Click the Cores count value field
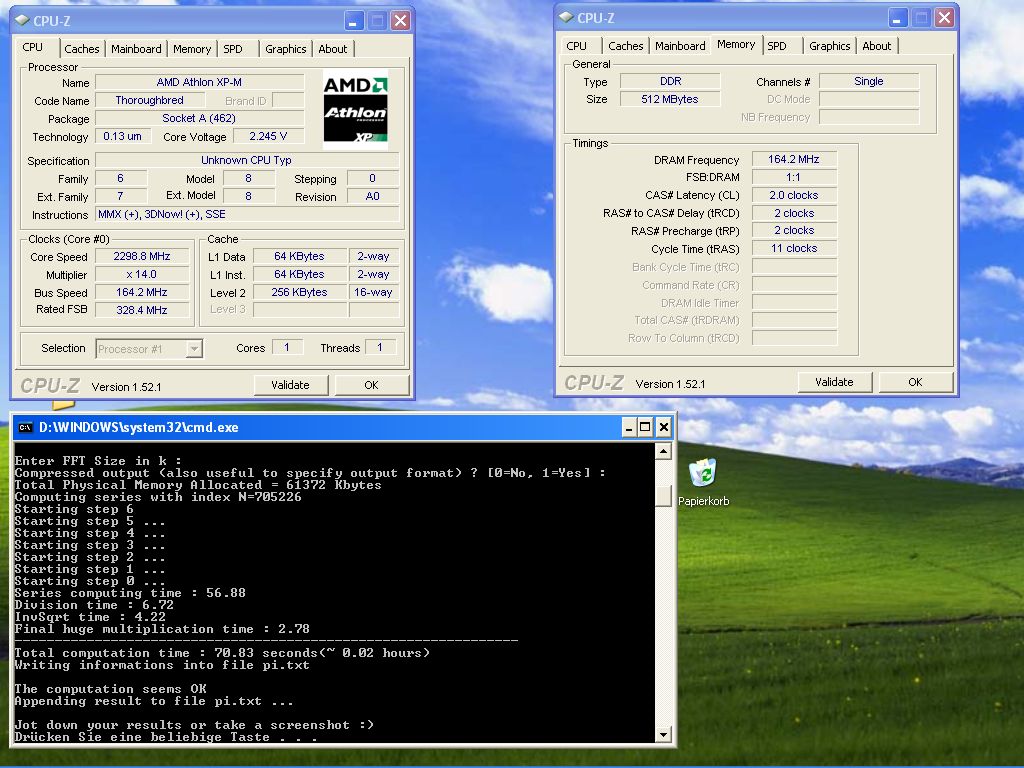1024x768 pixels. pyautogui.click(x=287, y=347)
